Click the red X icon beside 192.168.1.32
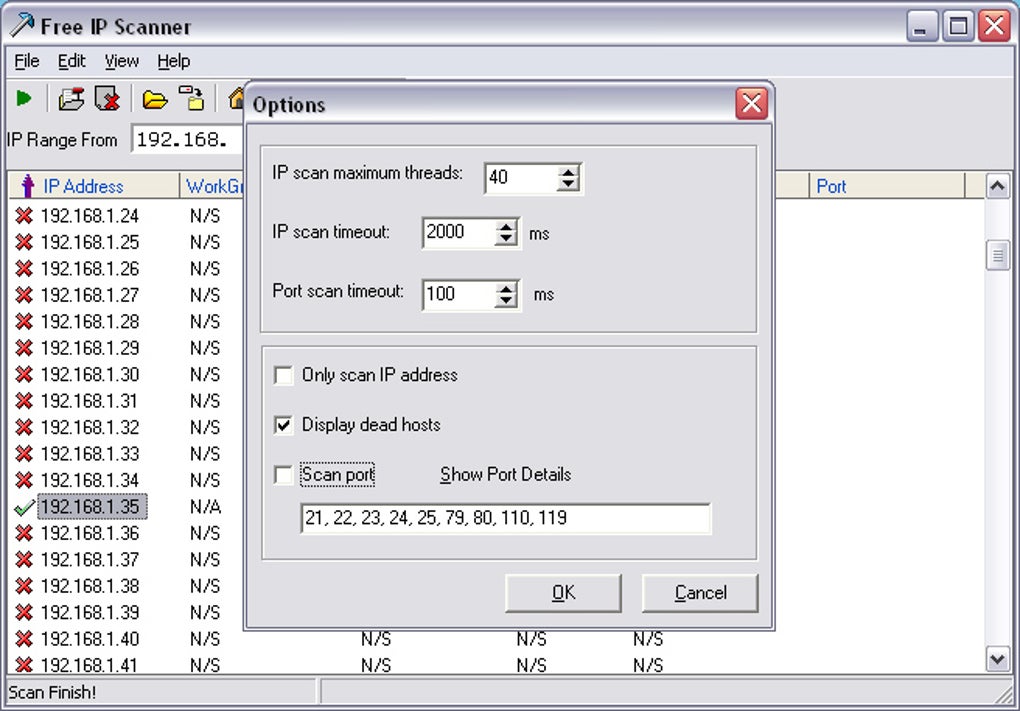The image size is (1020, 711). tap(24, 427)
